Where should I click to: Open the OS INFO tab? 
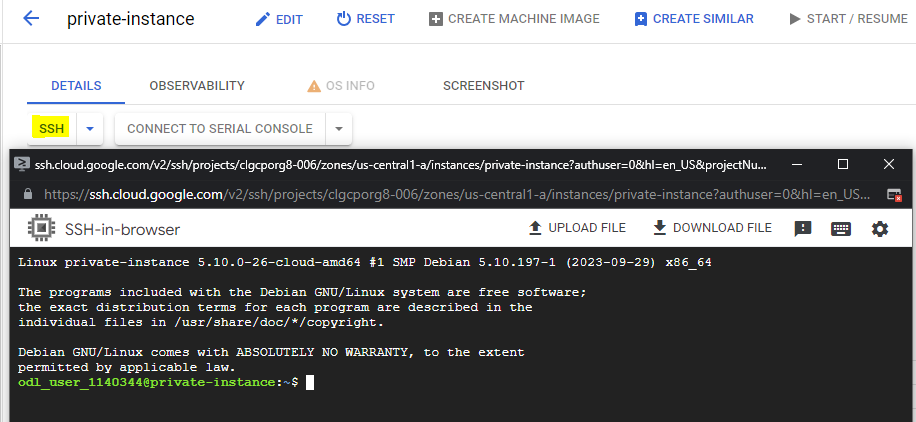[x=341, y=86]
